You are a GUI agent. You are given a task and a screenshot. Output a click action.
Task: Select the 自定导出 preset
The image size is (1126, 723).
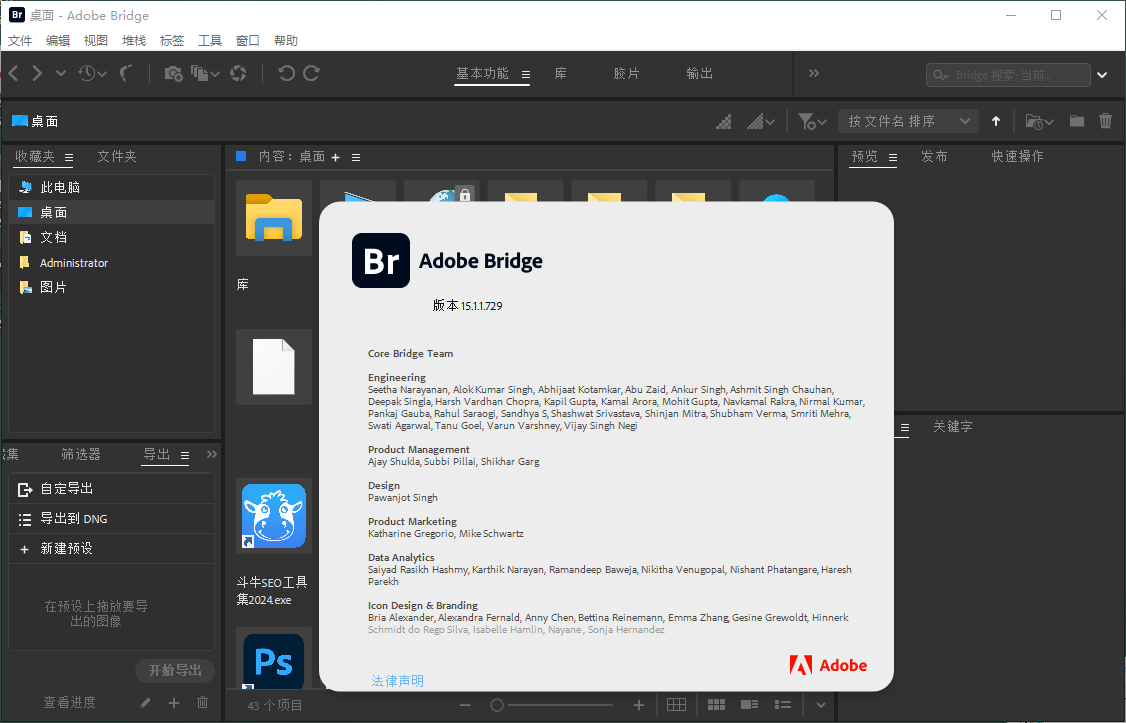tap(112, 488)
